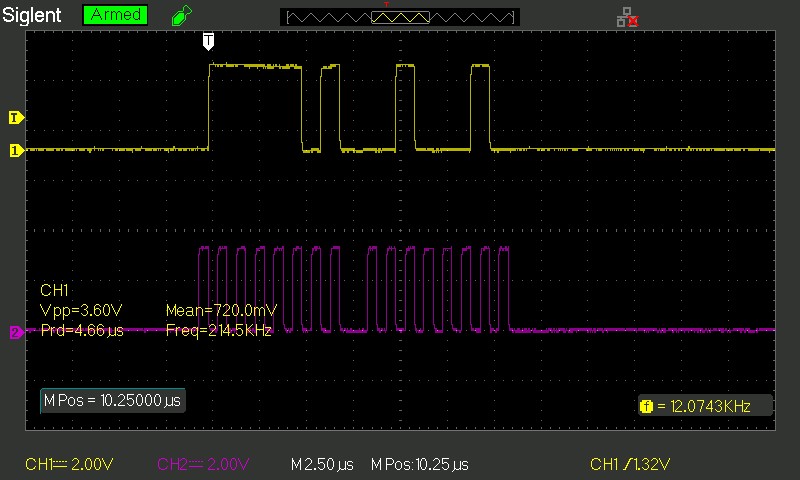Select the yellow trigger level marker on left edge
Image resolution: width=800 pixels, height=480 pixels.
click(x=15, y=117)
